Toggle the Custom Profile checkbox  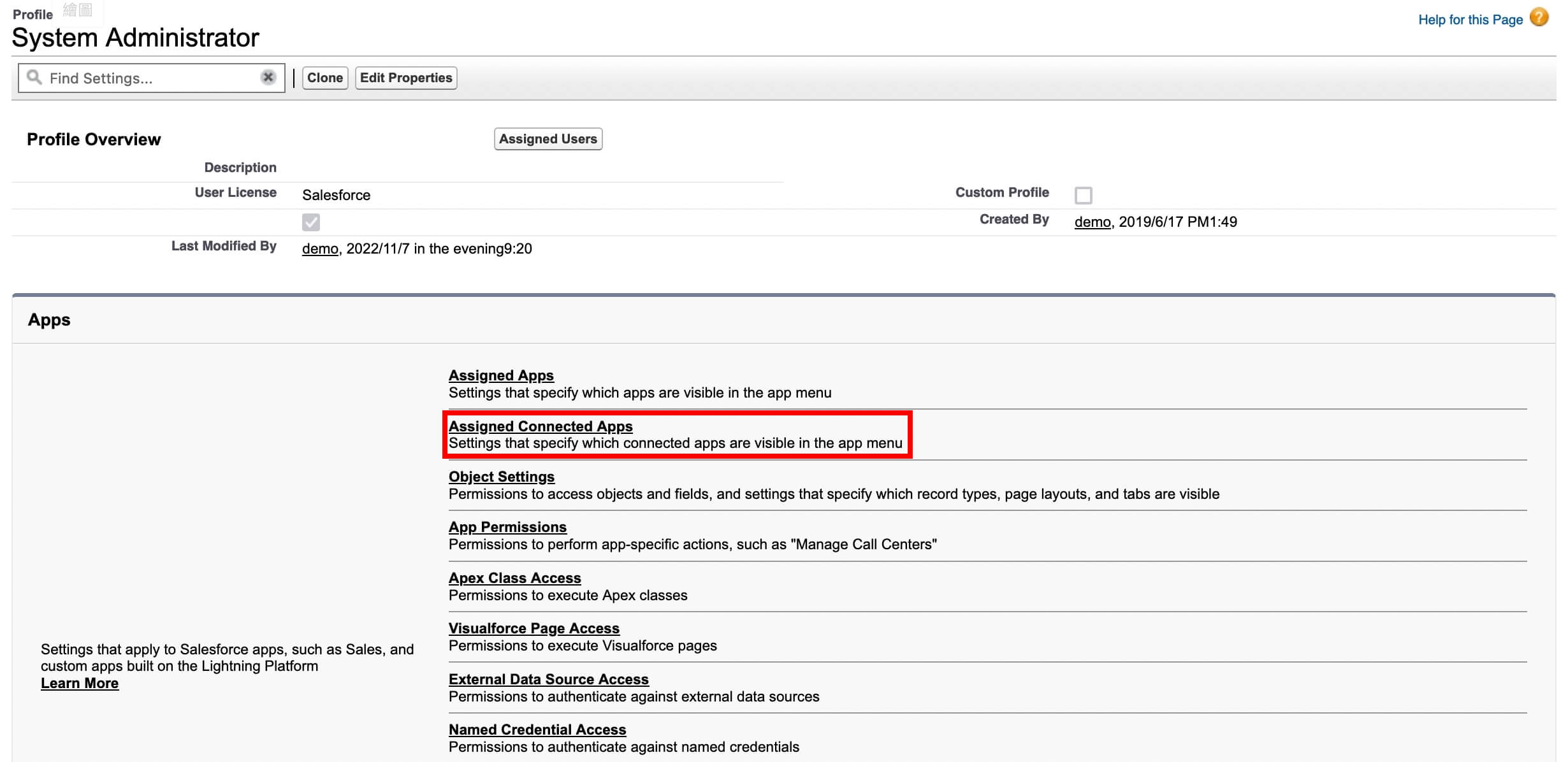point(1084,195)
